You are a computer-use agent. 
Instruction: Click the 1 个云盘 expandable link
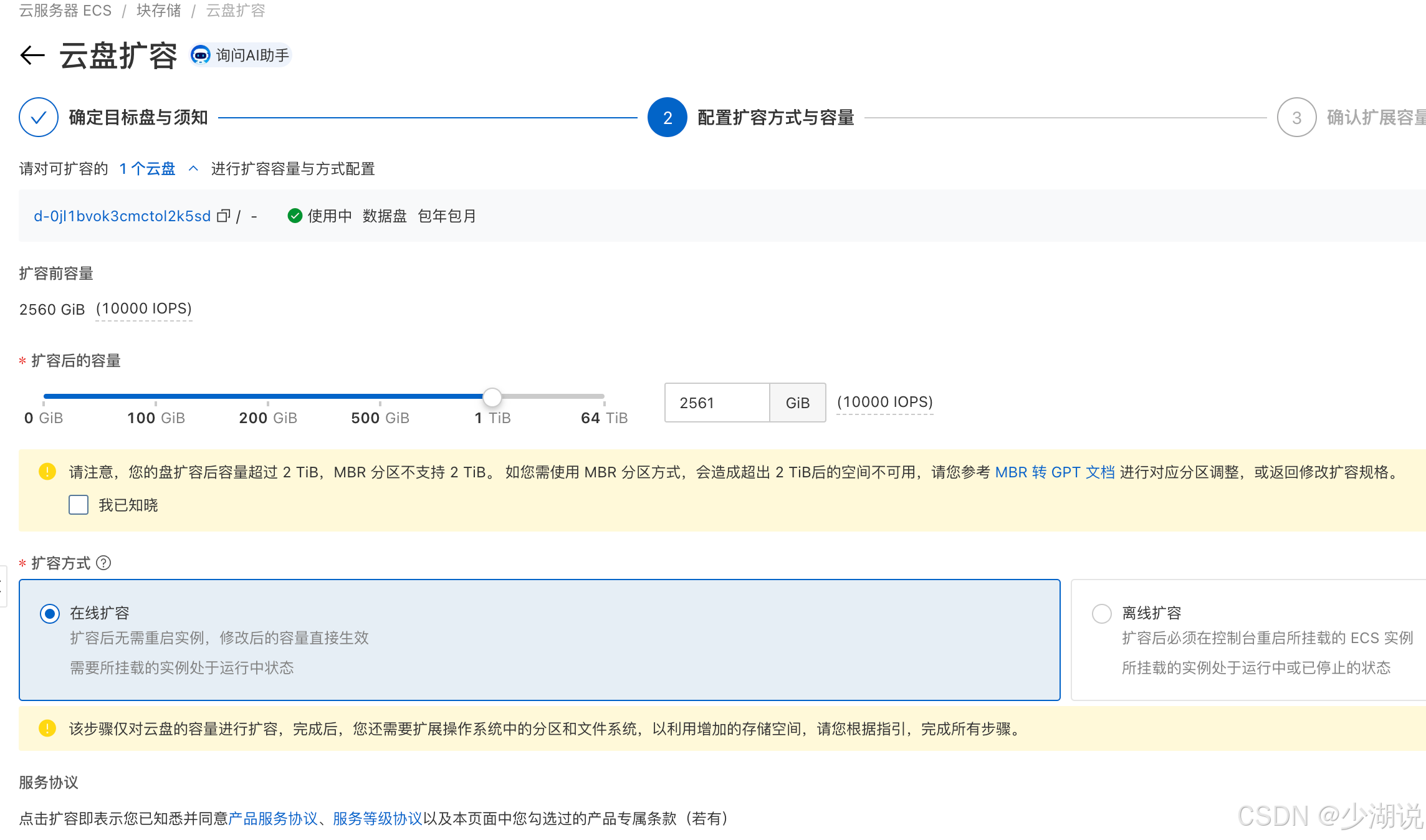coord(147,169)
